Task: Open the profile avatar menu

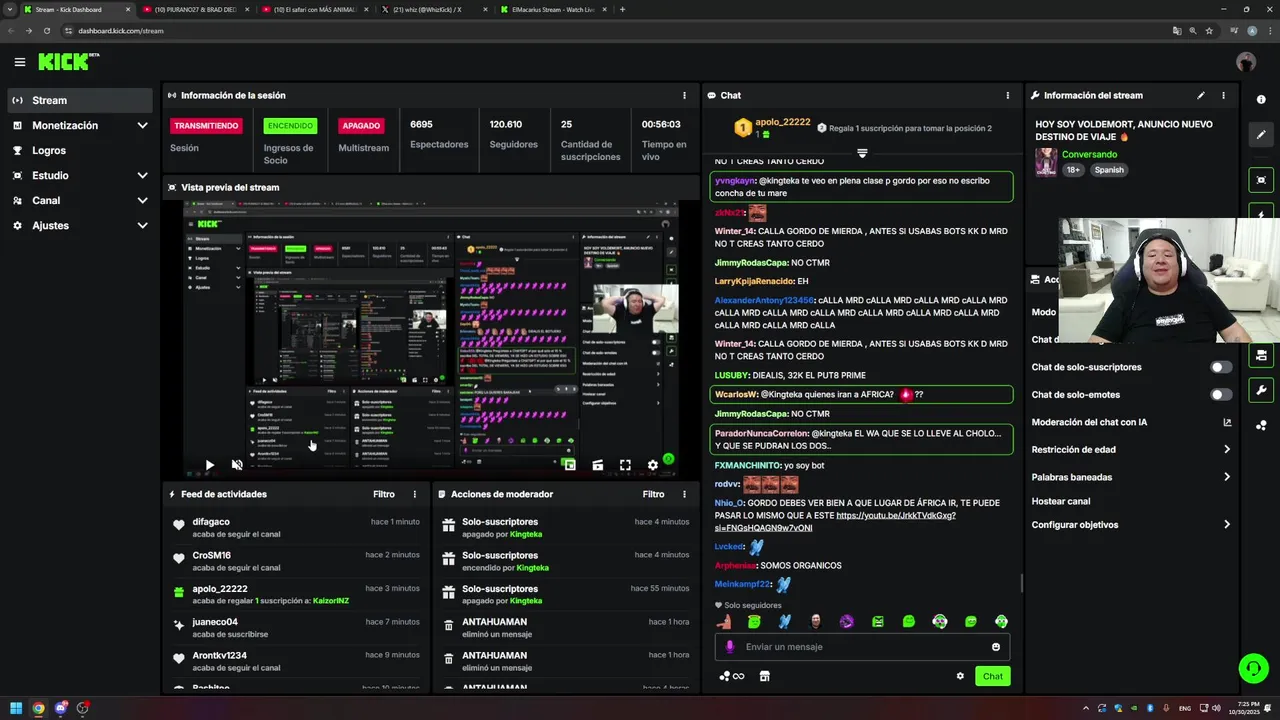Action: click(x=1245, y=62)
